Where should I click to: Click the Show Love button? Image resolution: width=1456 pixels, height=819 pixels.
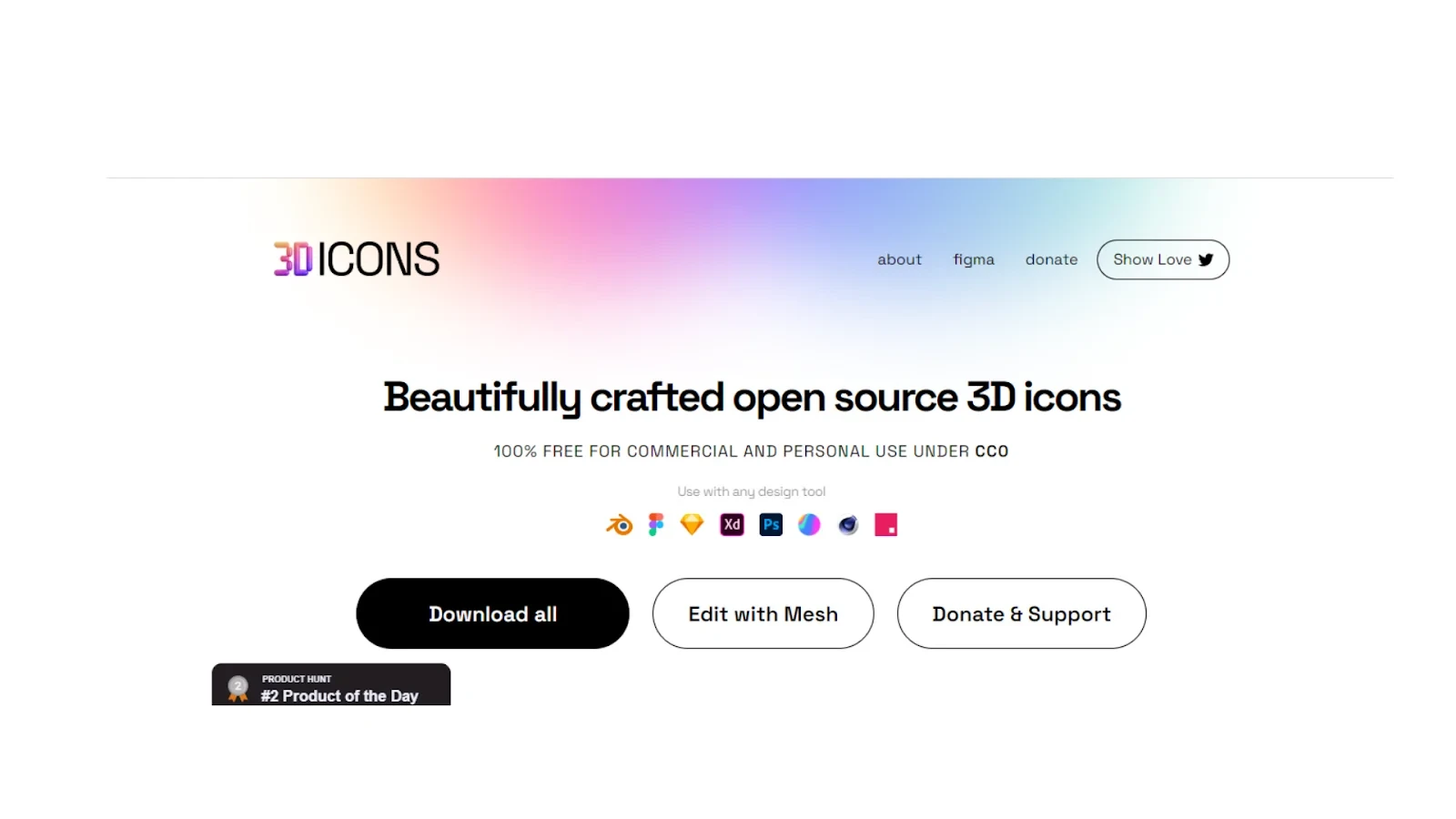1163,259
